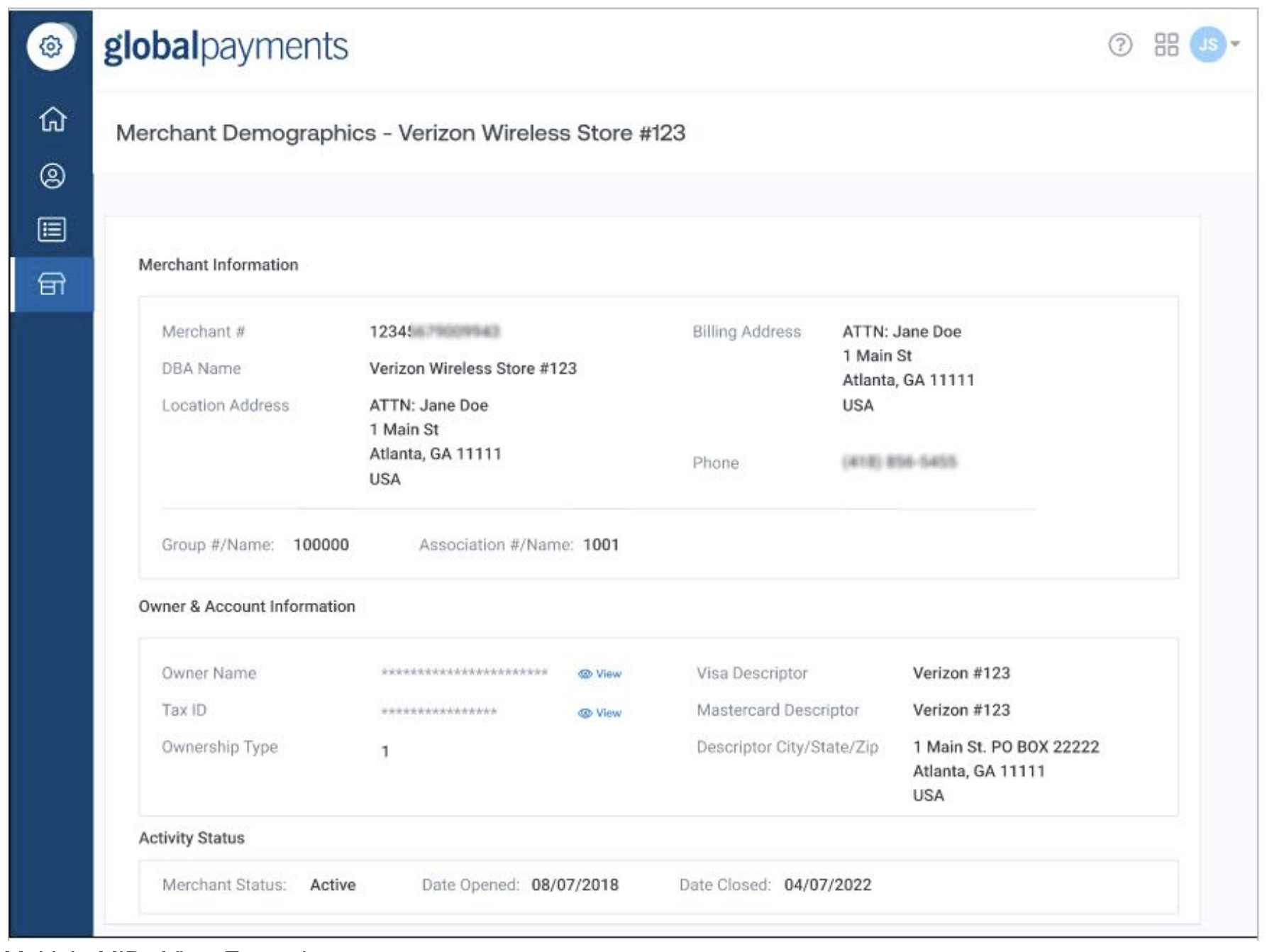This screenshot has height=952, width=1267.
Task: Click the blurred Merchant number value
Action: pyautogui.click(x=434, y=332)
